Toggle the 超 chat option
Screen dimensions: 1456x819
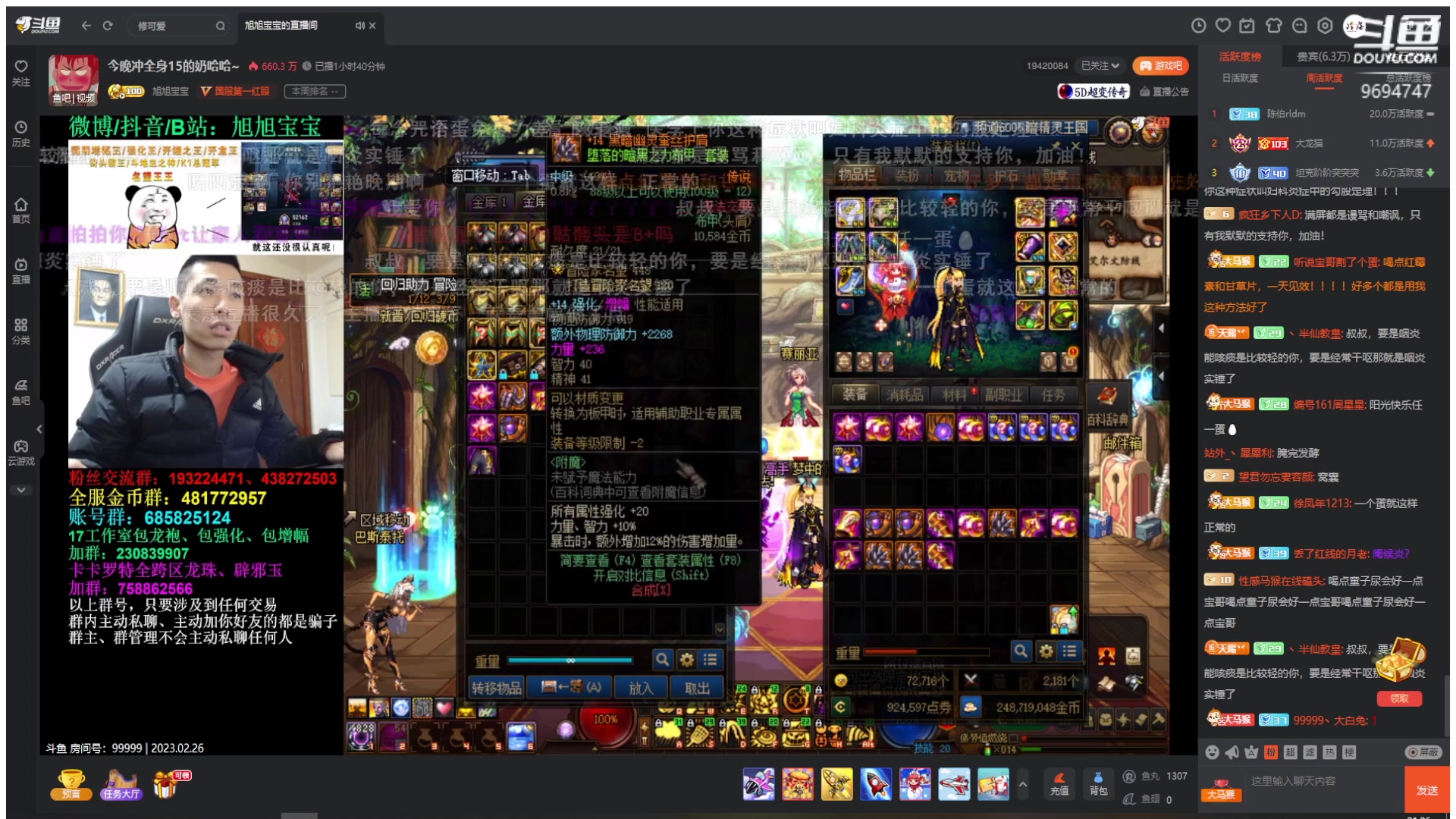coord(1291,752)
